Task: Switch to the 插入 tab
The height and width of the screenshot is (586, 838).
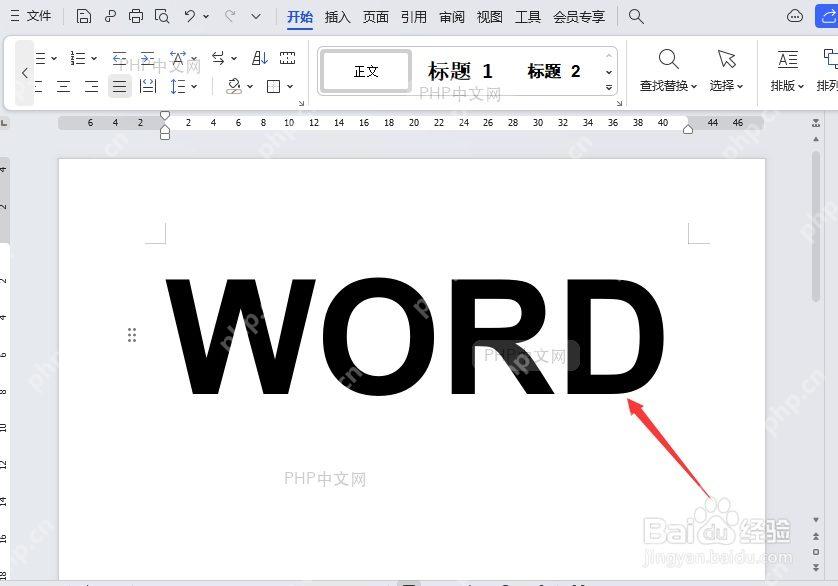Action: 337,17
